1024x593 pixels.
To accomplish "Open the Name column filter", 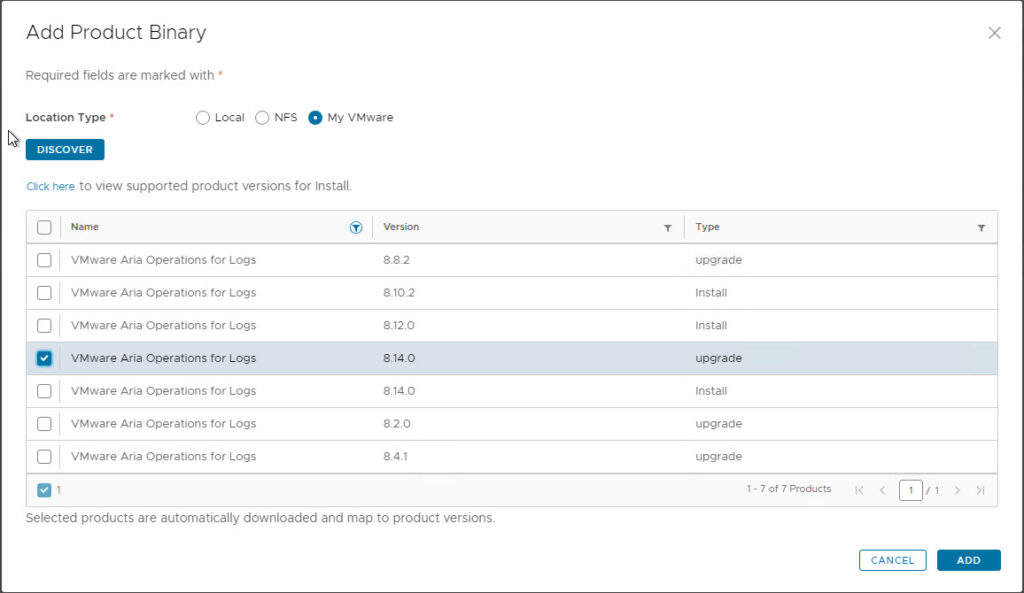I will pos(356,227).
